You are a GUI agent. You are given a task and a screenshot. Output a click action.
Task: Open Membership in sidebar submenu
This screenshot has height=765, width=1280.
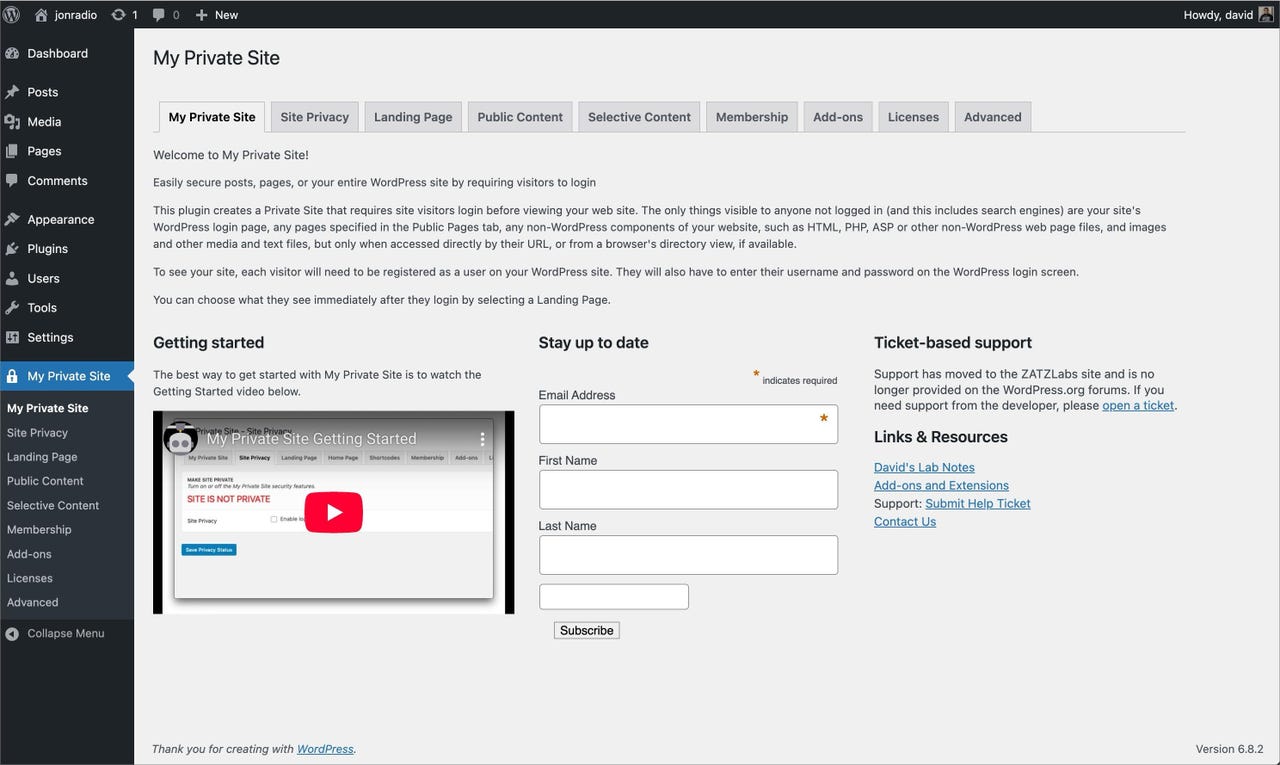(x=39, y=530)
